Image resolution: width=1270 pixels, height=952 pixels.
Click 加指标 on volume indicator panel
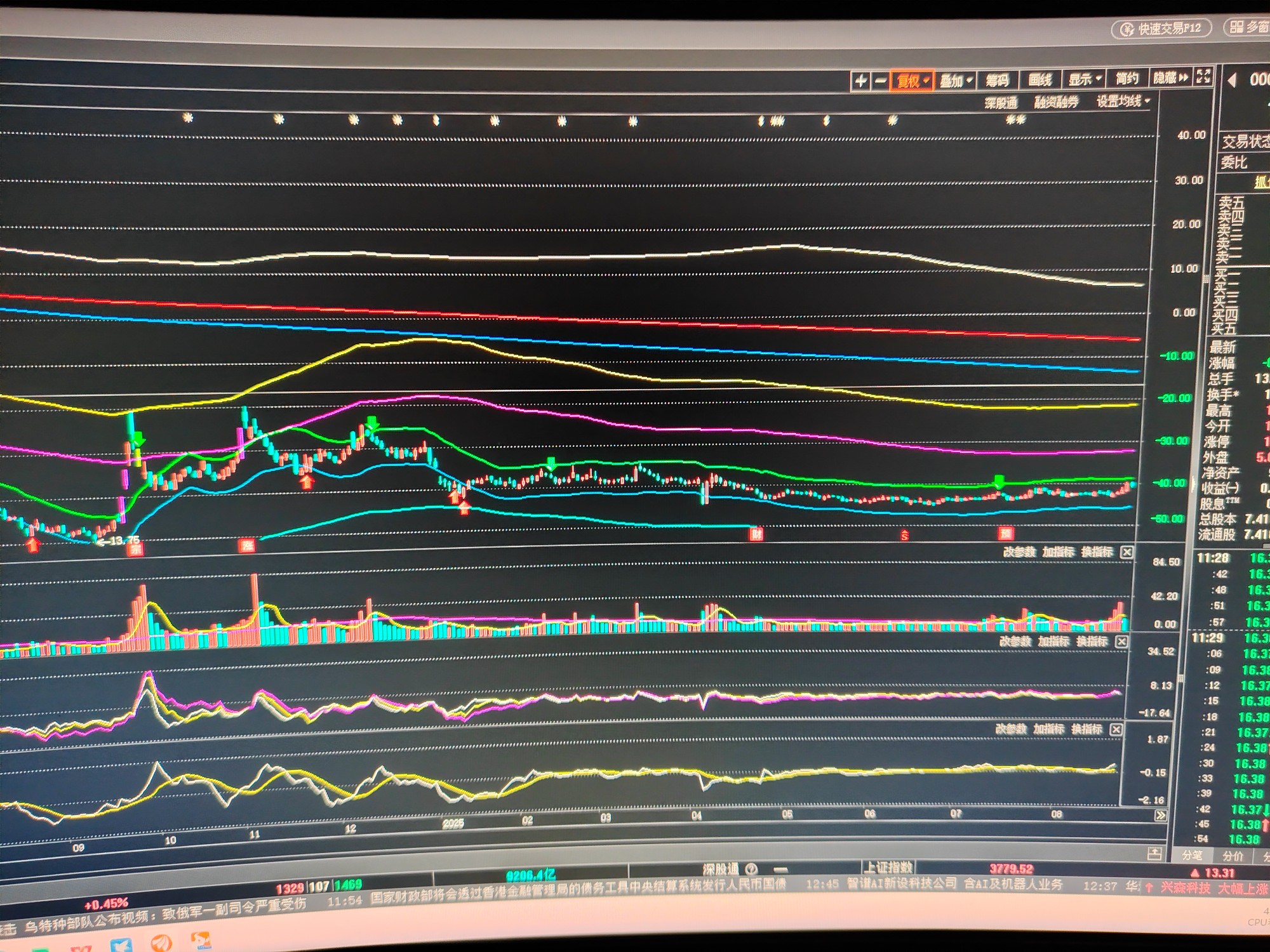[x=1058, y=552]
